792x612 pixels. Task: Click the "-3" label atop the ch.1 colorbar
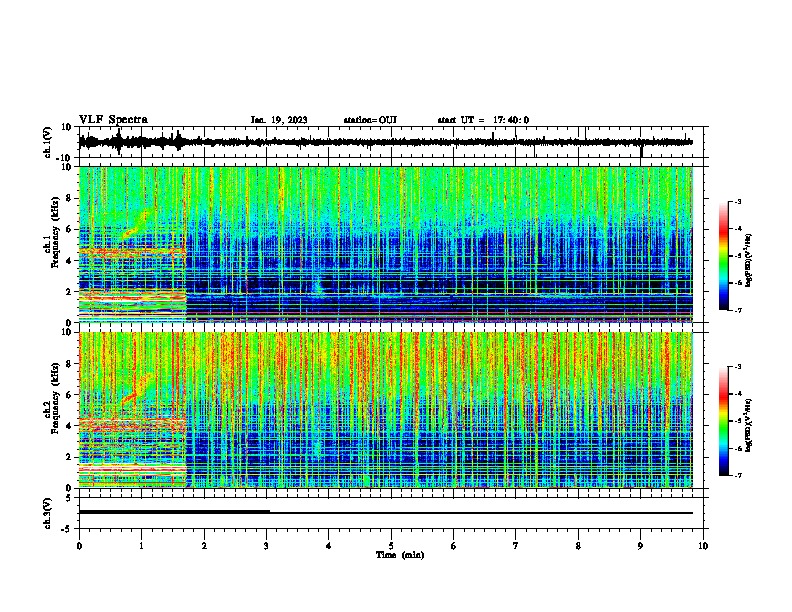pos(737,201)
